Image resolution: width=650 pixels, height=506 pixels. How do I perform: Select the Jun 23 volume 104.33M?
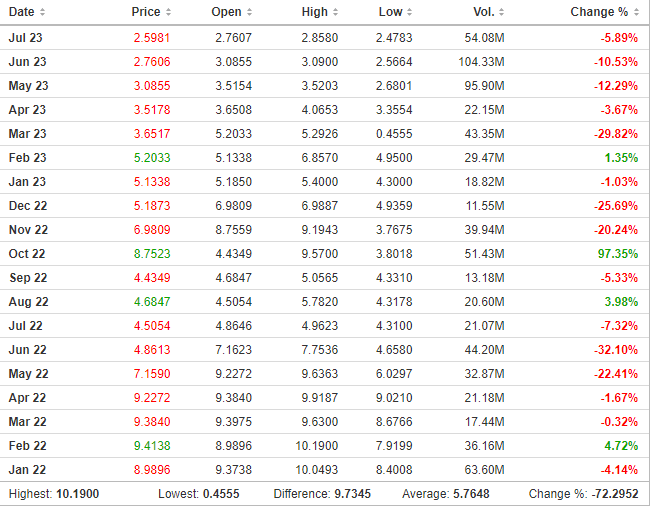[479, 61]
